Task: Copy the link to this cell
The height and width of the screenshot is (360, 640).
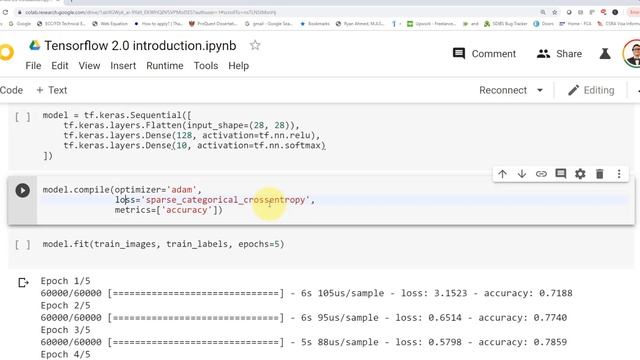Action: tap(541, 174)
